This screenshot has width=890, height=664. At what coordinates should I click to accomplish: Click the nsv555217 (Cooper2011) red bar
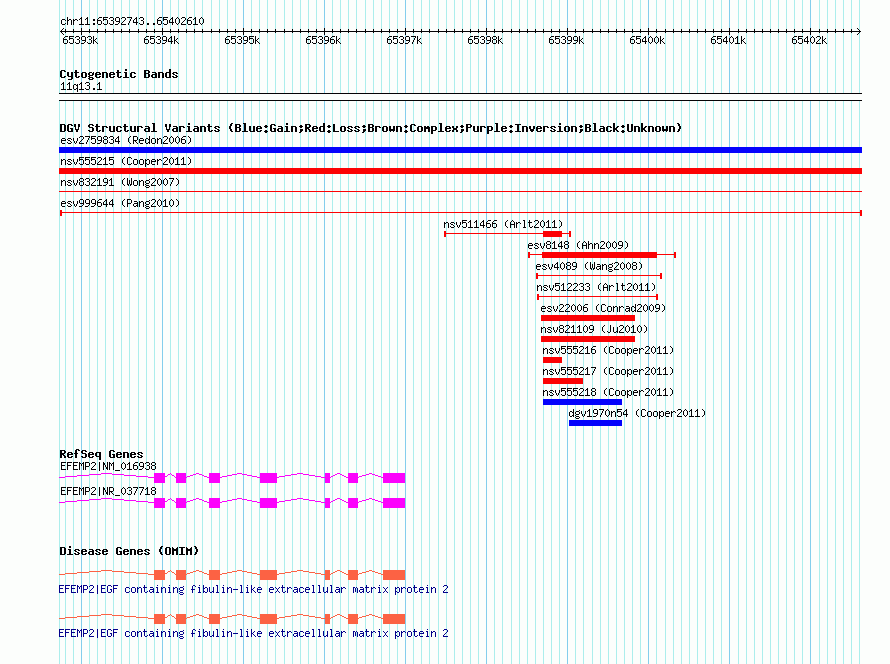562,381
